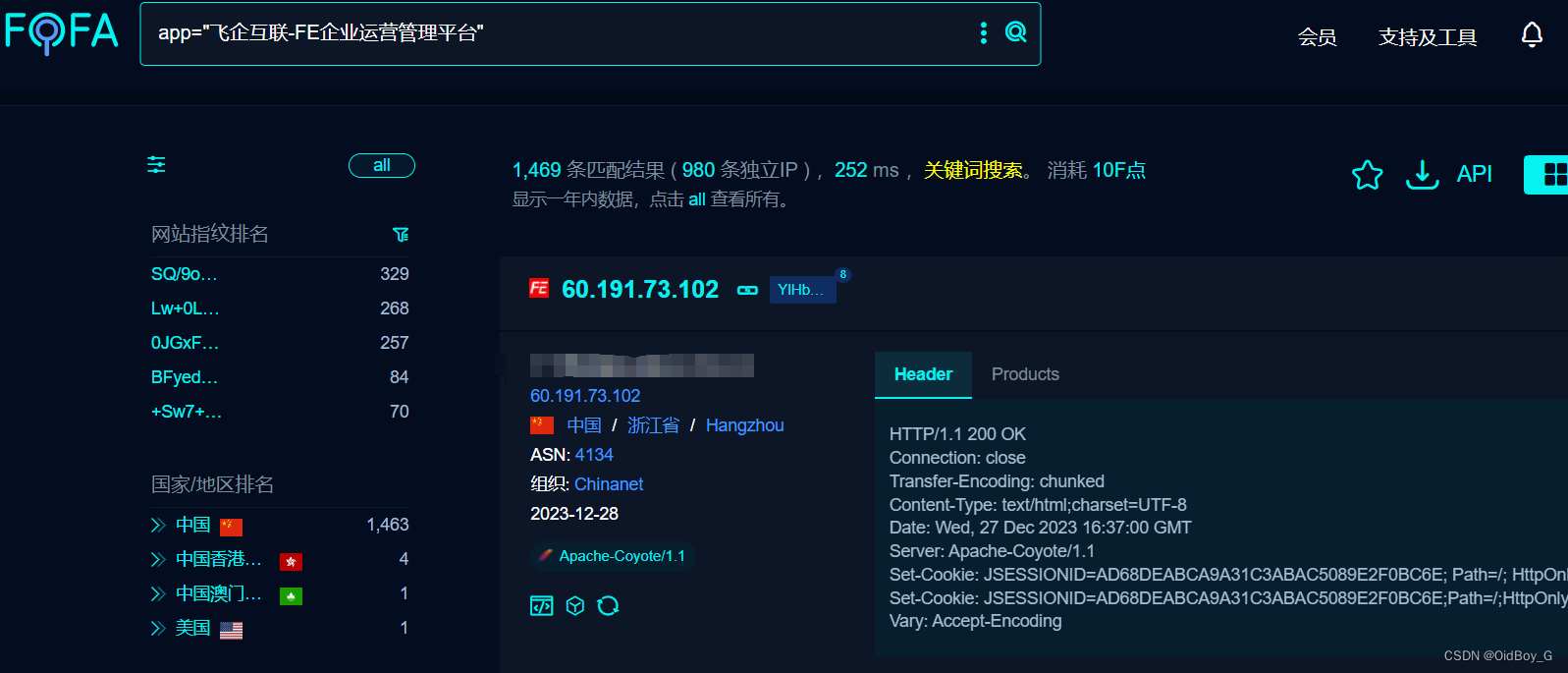The height and width of the screenshot is (673, 1568).
Task: Click the China flag in host location
Action: click(x=542, y=425)
